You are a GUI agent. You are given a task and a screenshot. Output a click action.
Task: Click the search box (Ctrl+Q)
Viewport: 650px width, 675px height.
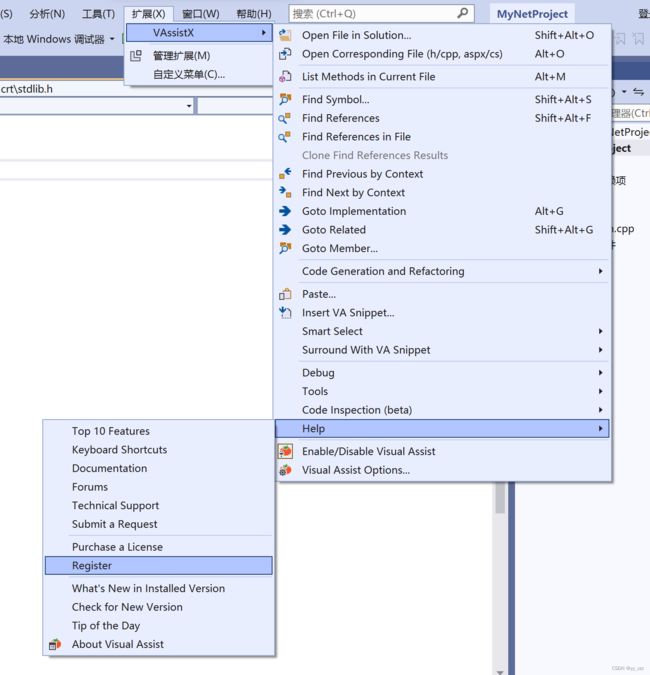(x=381, y=14)
